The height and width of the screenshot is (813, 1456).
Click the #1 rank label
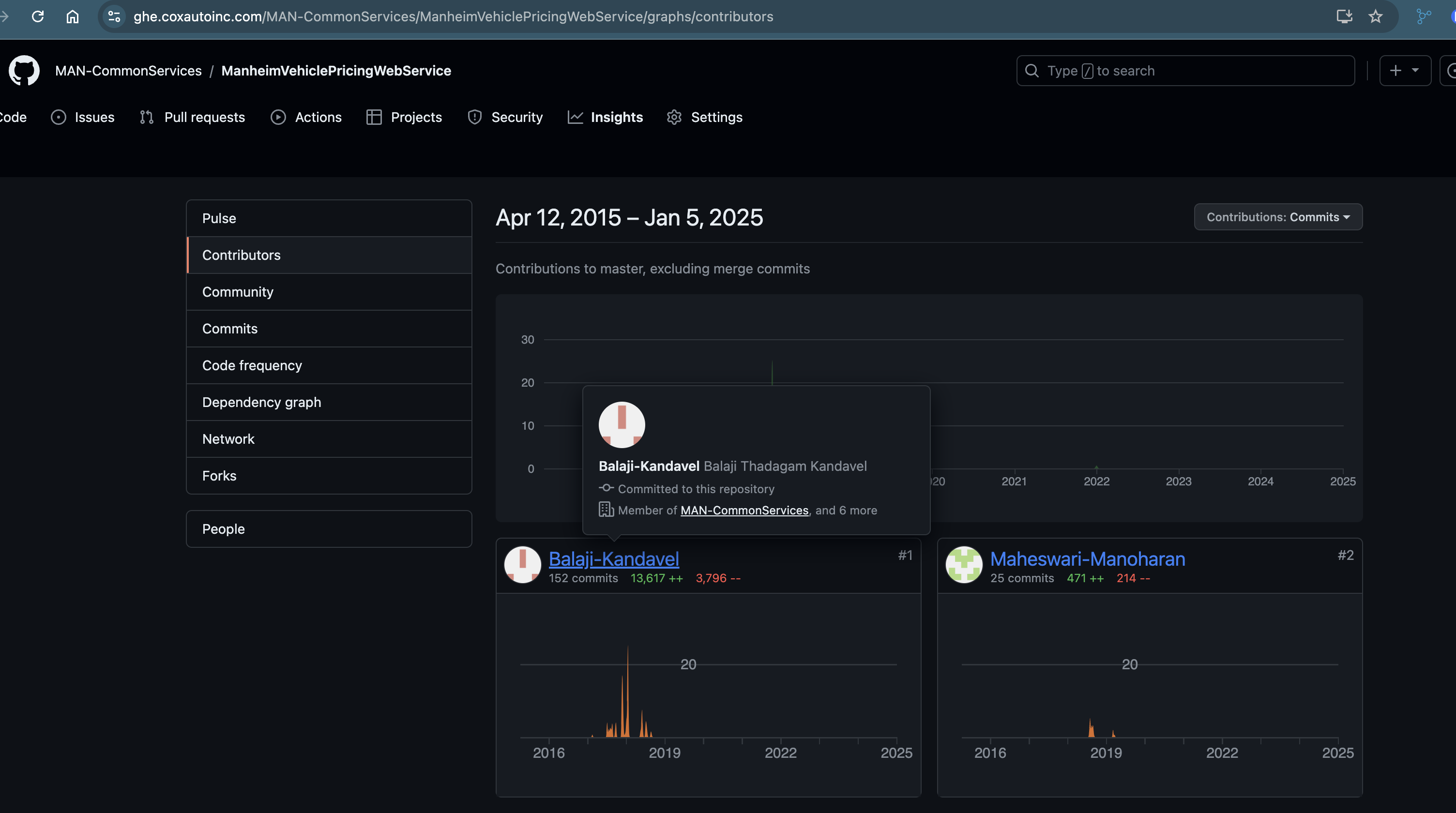[906, 556]
